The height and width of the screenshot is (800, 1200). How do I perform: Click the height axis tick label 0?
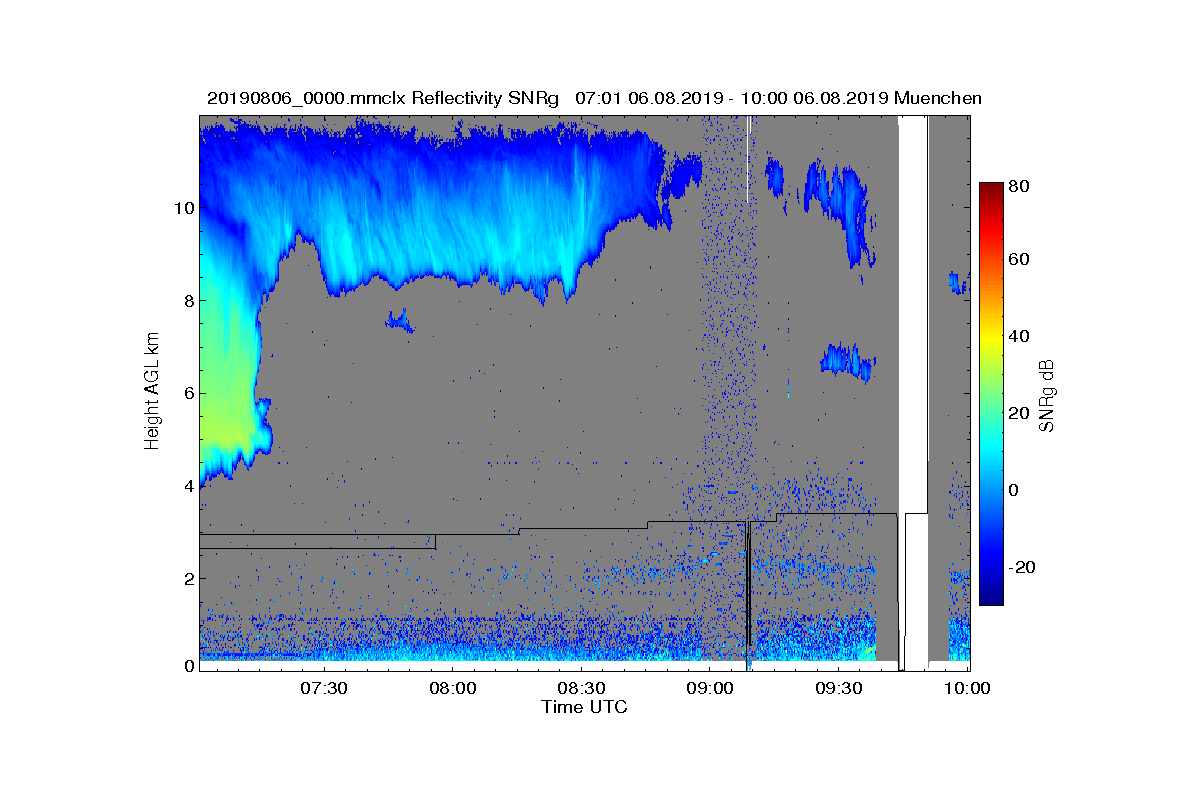click(188, 666)
